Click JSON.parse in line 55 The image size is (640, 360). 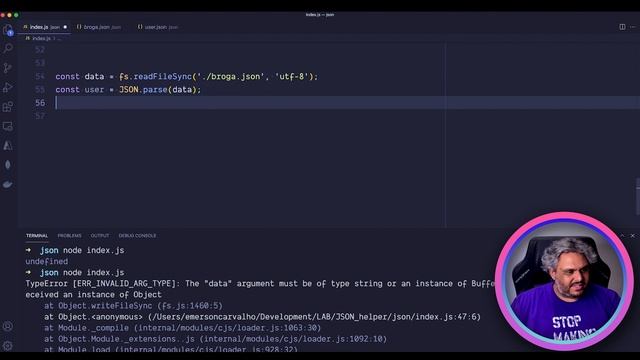click(x=143, y=89)
